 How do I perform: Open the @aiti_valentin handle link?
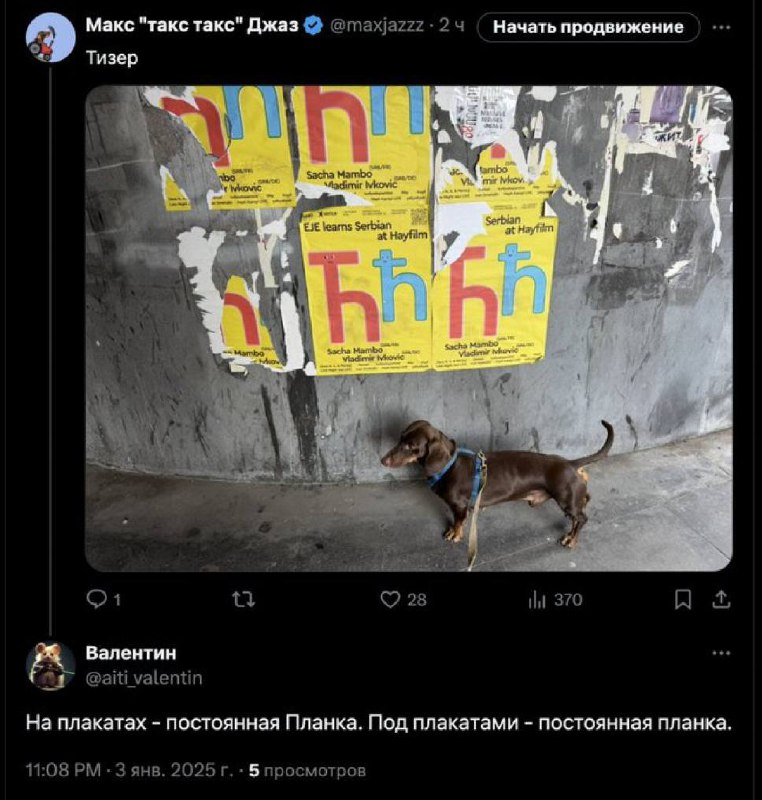coord(144,678)
